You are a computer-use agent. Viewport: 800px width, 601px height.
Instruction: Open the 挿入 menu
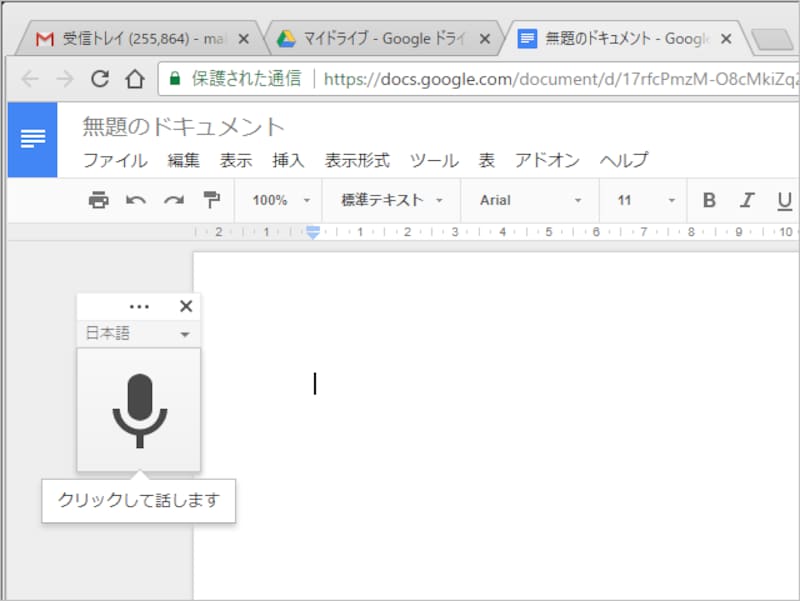point(288,159)
